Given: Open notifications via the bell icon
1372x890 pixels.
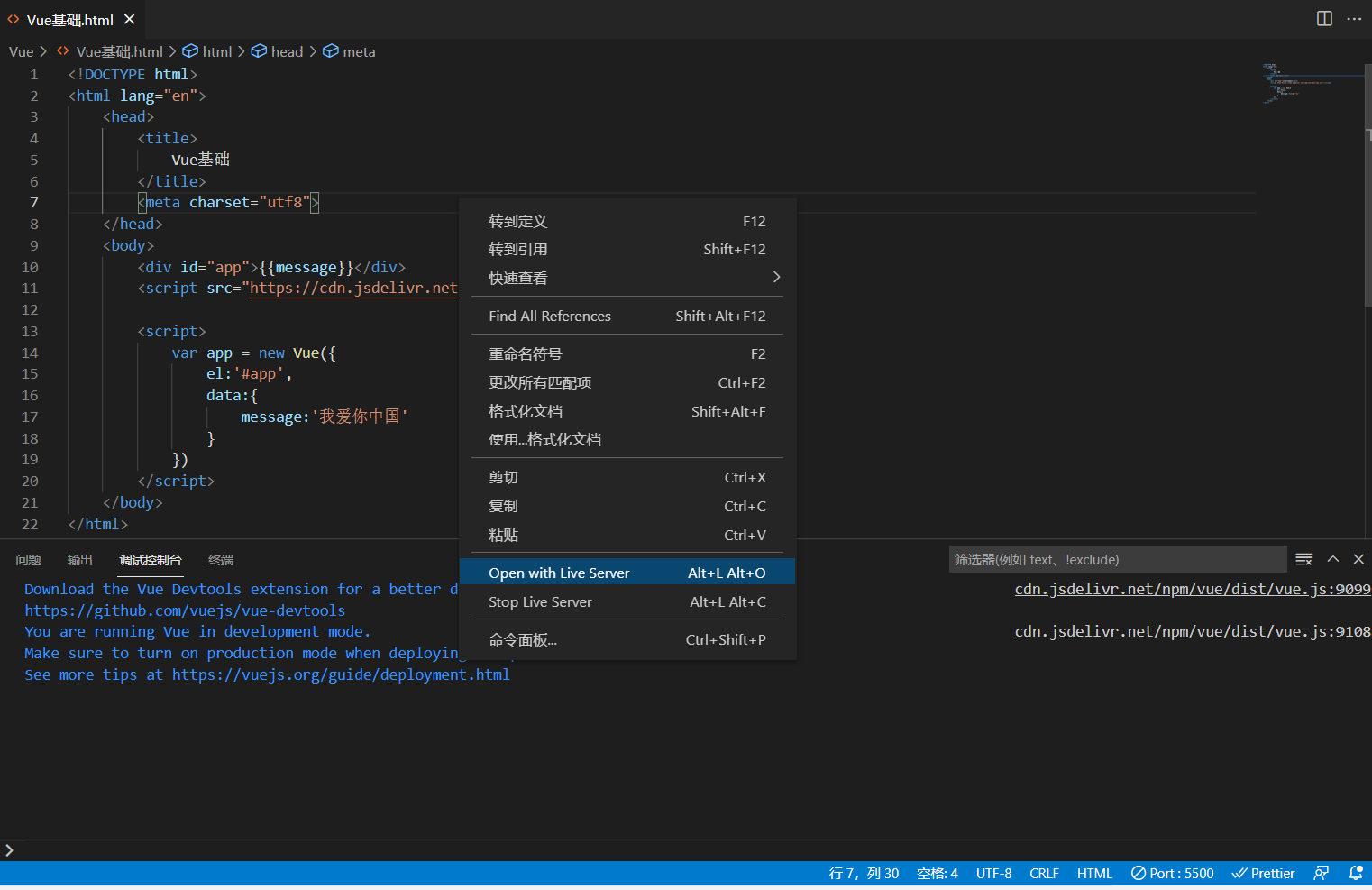Looking at the screenshot, I should (x=1356, y=872).
